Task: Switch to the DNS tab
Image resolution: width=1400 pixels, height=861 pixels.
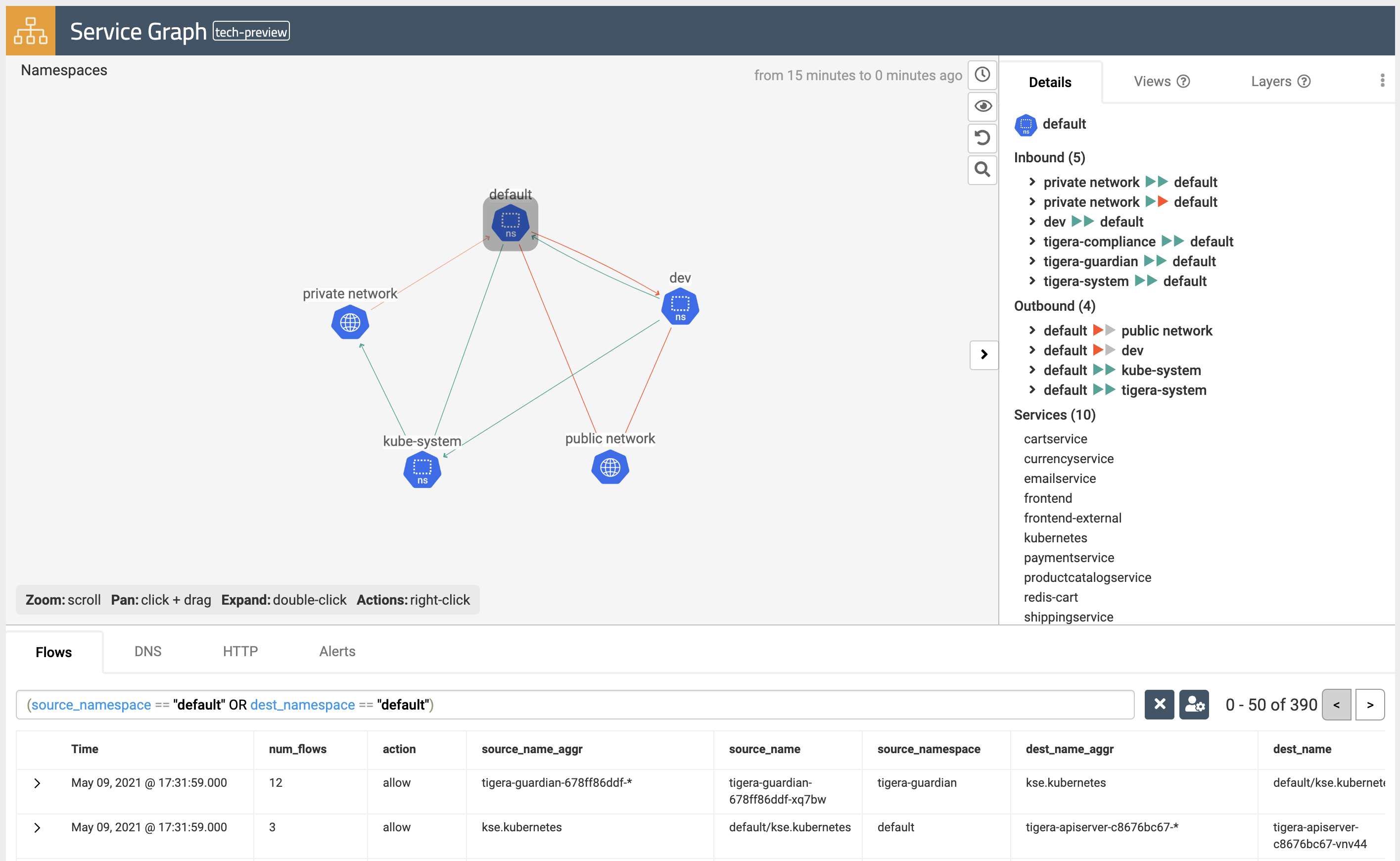Action: pyautogui.click(x=147, y=652)
